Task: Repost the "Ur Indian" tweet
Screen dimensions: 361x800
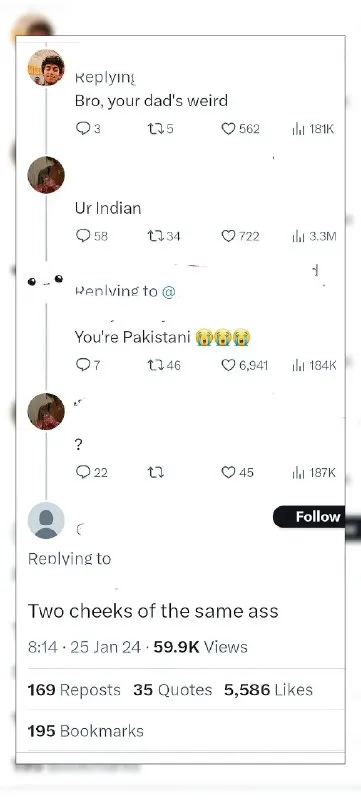Action: pos(154,236)
